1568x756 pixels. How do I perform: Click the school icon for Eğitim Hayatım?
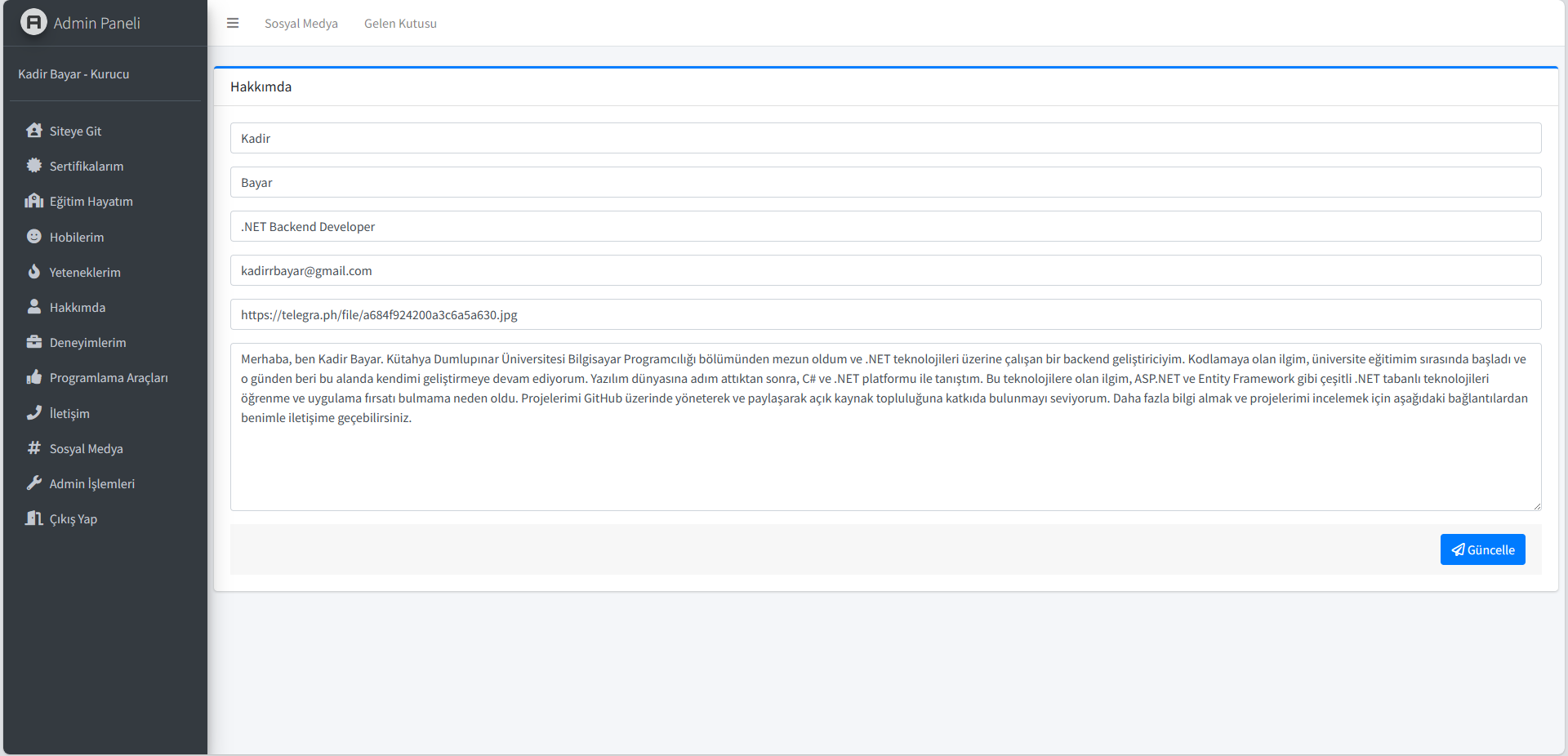(33, 201)
